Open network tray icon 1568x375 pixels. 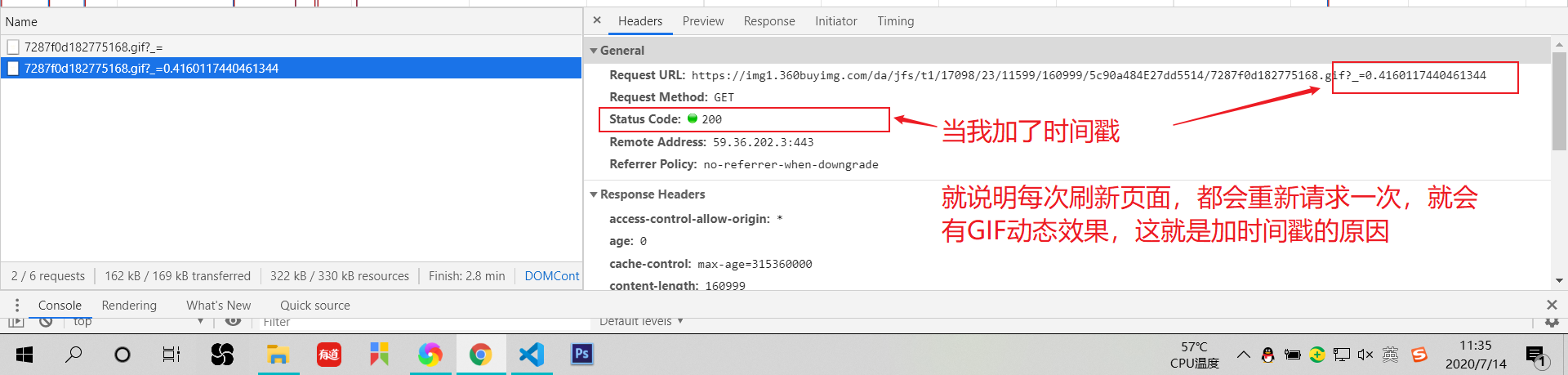point(1341,355)
